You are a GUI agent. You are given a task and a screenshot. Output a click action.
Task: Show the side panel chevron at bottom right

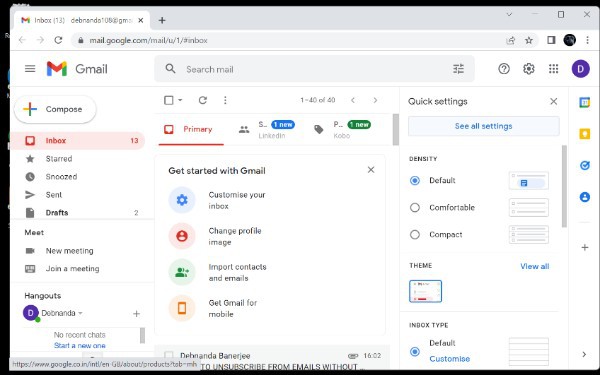pos(584,354)
